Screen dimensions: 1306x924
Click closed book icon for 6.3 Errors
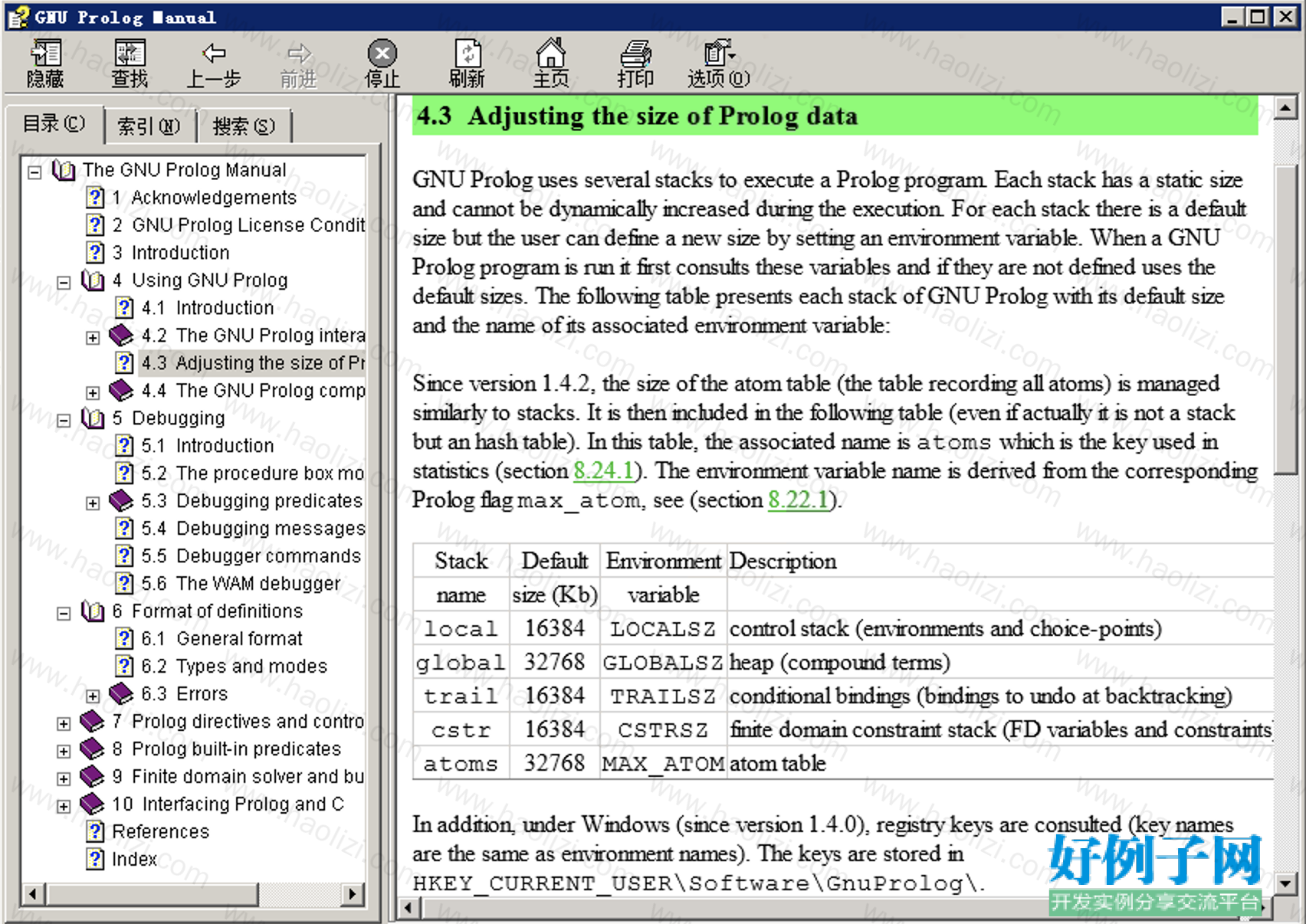tap(121, 693)
